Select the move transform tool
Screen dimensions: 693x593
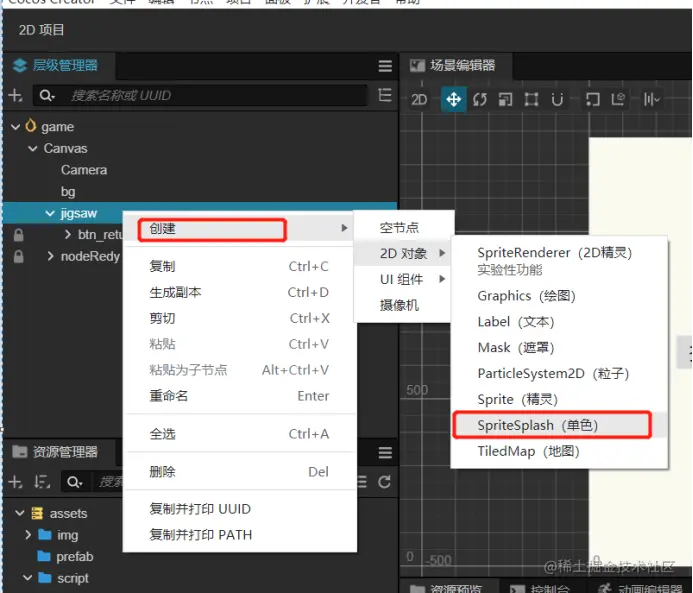click(x=453, y=99)
